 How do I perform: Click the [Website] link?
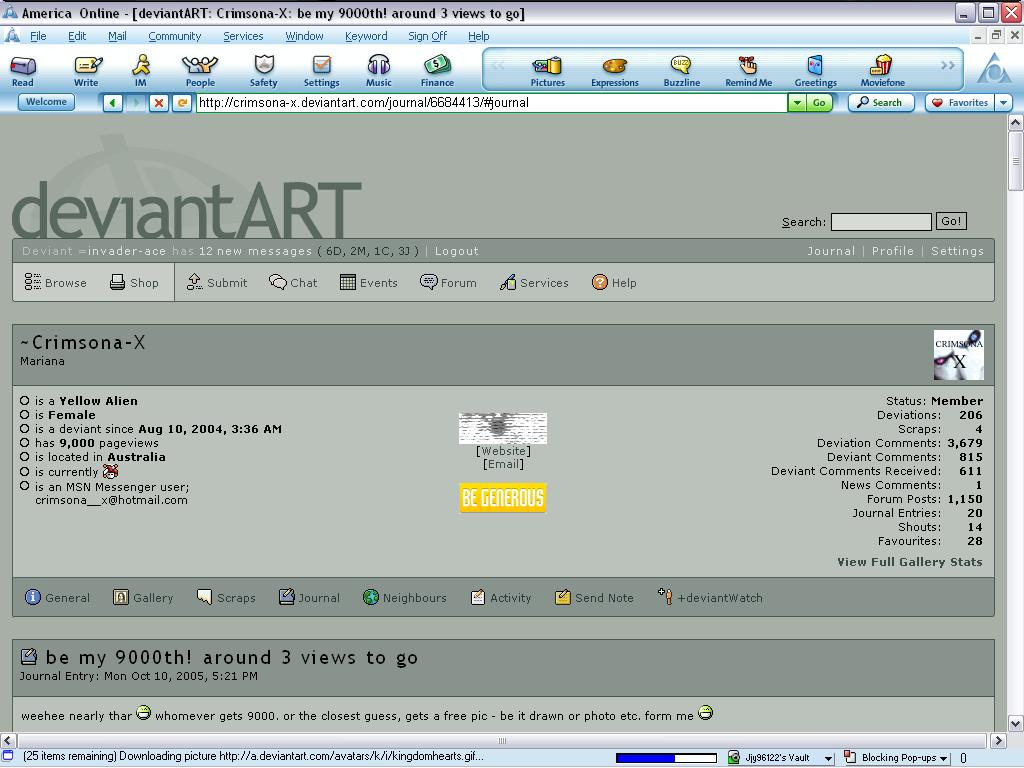tap(503, 451)
